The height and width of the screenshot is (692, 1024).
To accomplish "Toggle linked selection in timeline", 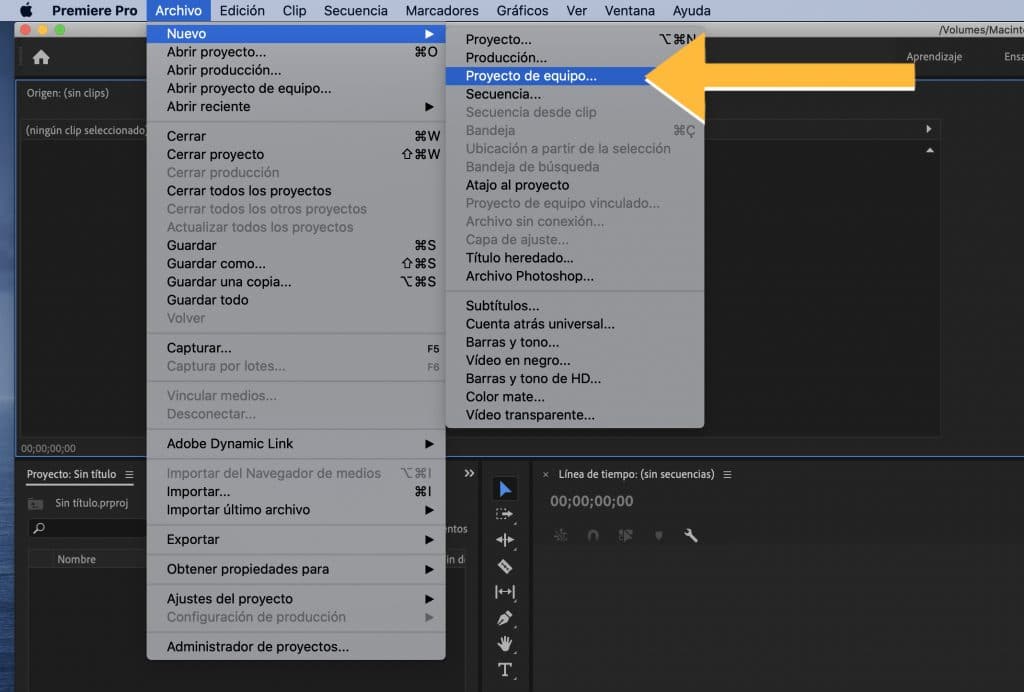I will point(625,536).
